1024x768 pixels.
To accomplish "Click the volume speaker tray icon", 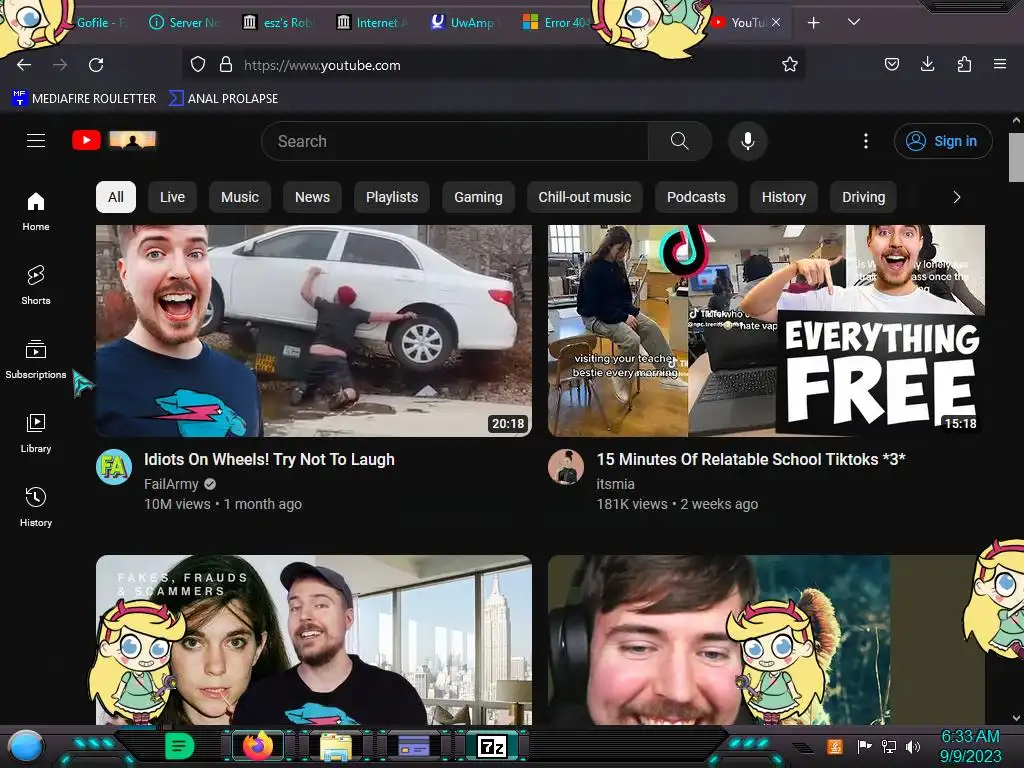I will [913, 746].
